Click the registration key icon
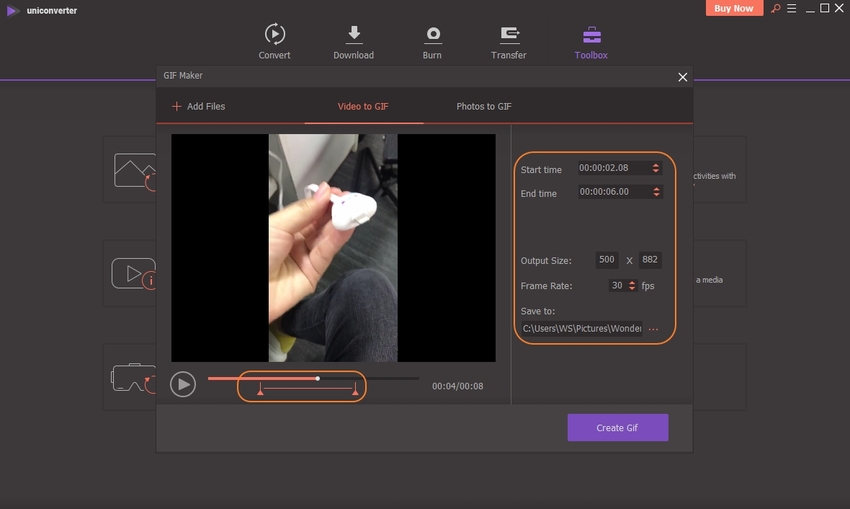Image resolution: width=850 pixels, height=509 pixels. coord(774,9)
